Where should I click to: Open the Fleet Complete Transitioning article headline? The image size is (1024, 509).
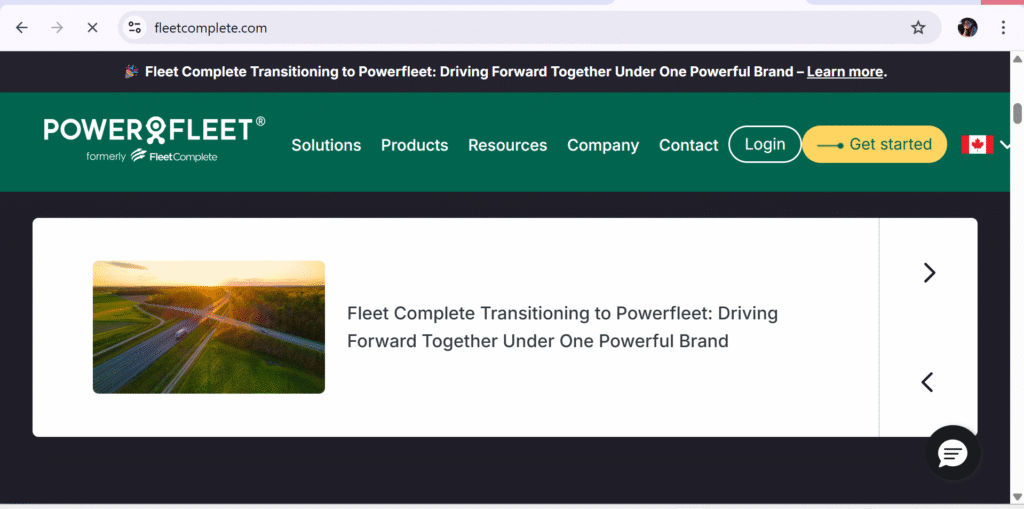pyautogui.click(x=562, y=327)
